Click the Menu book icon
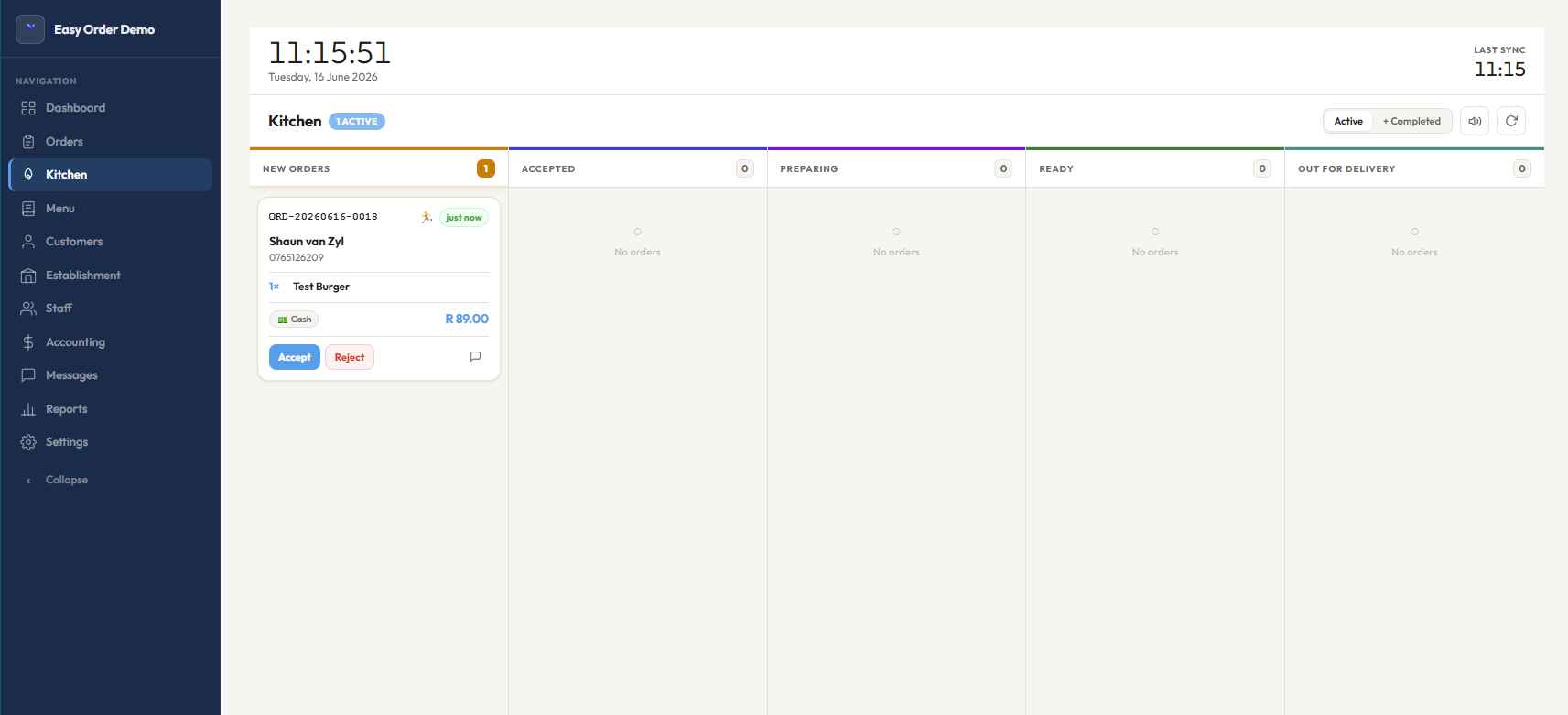 coord(28,209)
